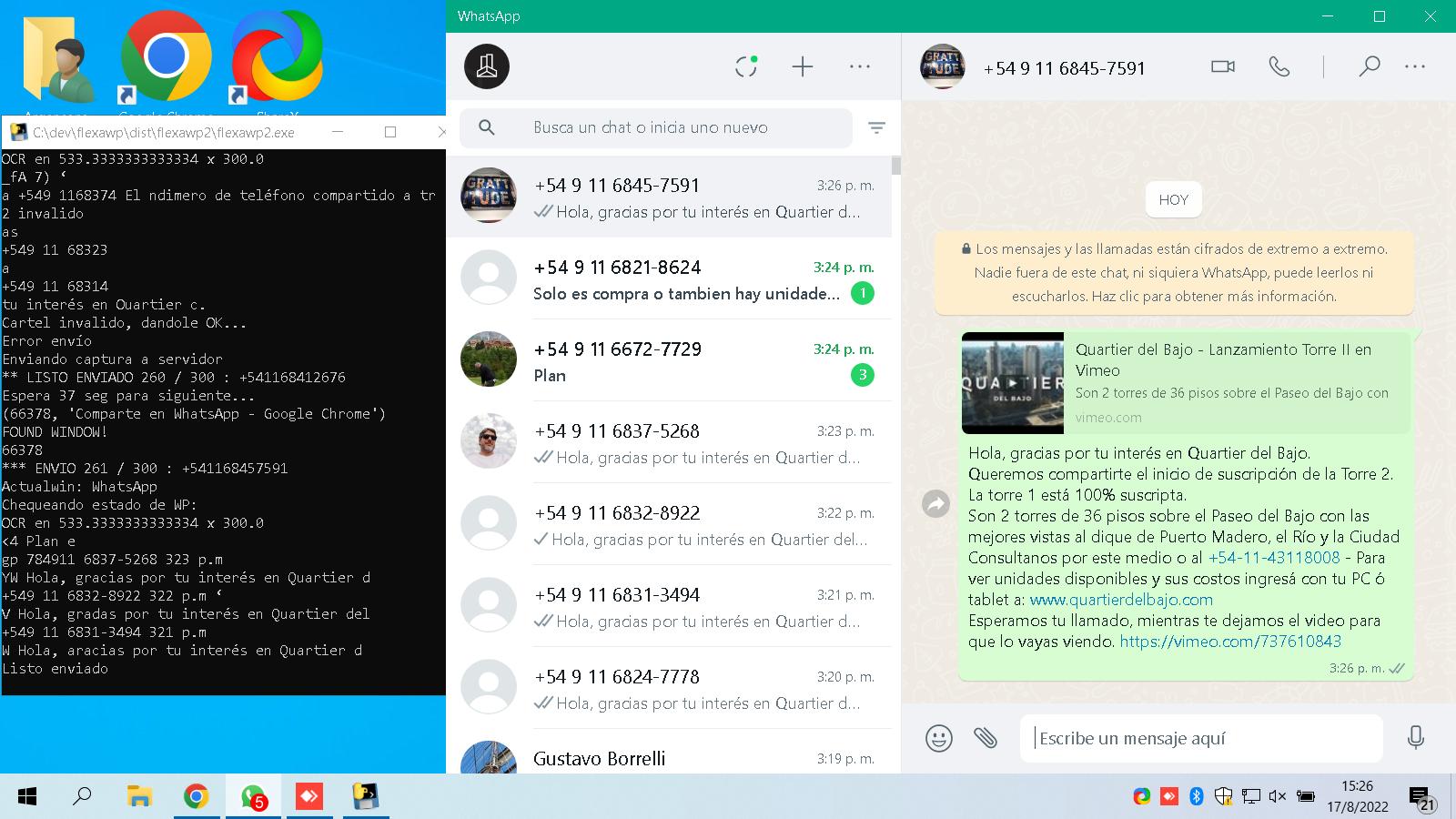Open chat list menu (three dots)

point(860,66)
